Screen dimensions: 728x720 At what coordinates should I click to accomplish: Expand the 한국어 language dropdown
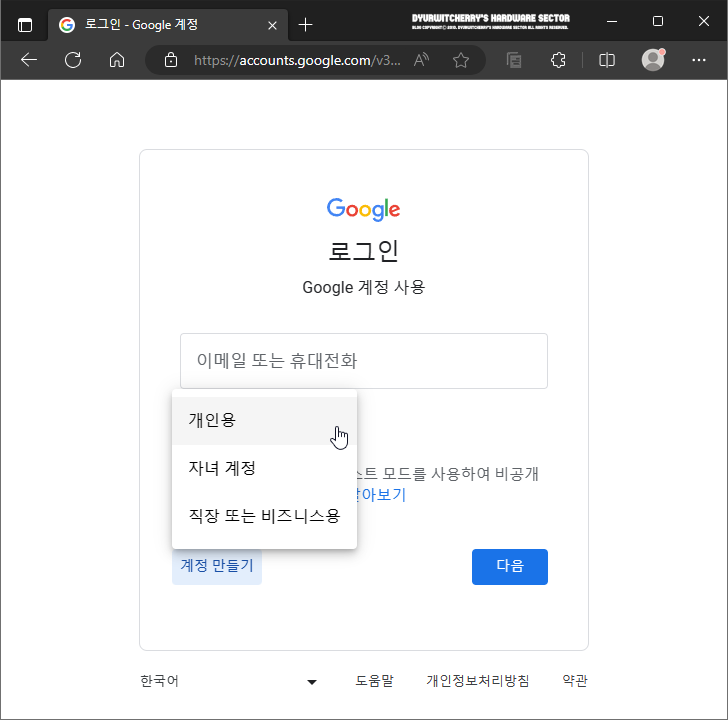coord(229,681)
